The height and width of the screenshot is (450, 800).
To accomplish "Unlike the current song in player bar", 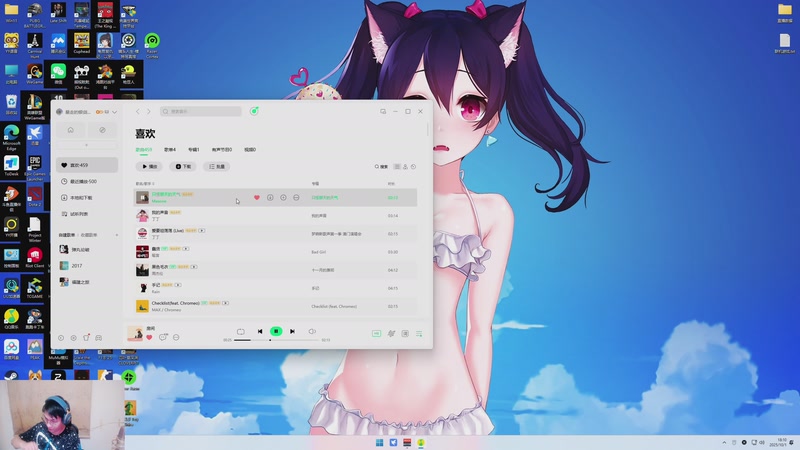I will coord(149,337).
